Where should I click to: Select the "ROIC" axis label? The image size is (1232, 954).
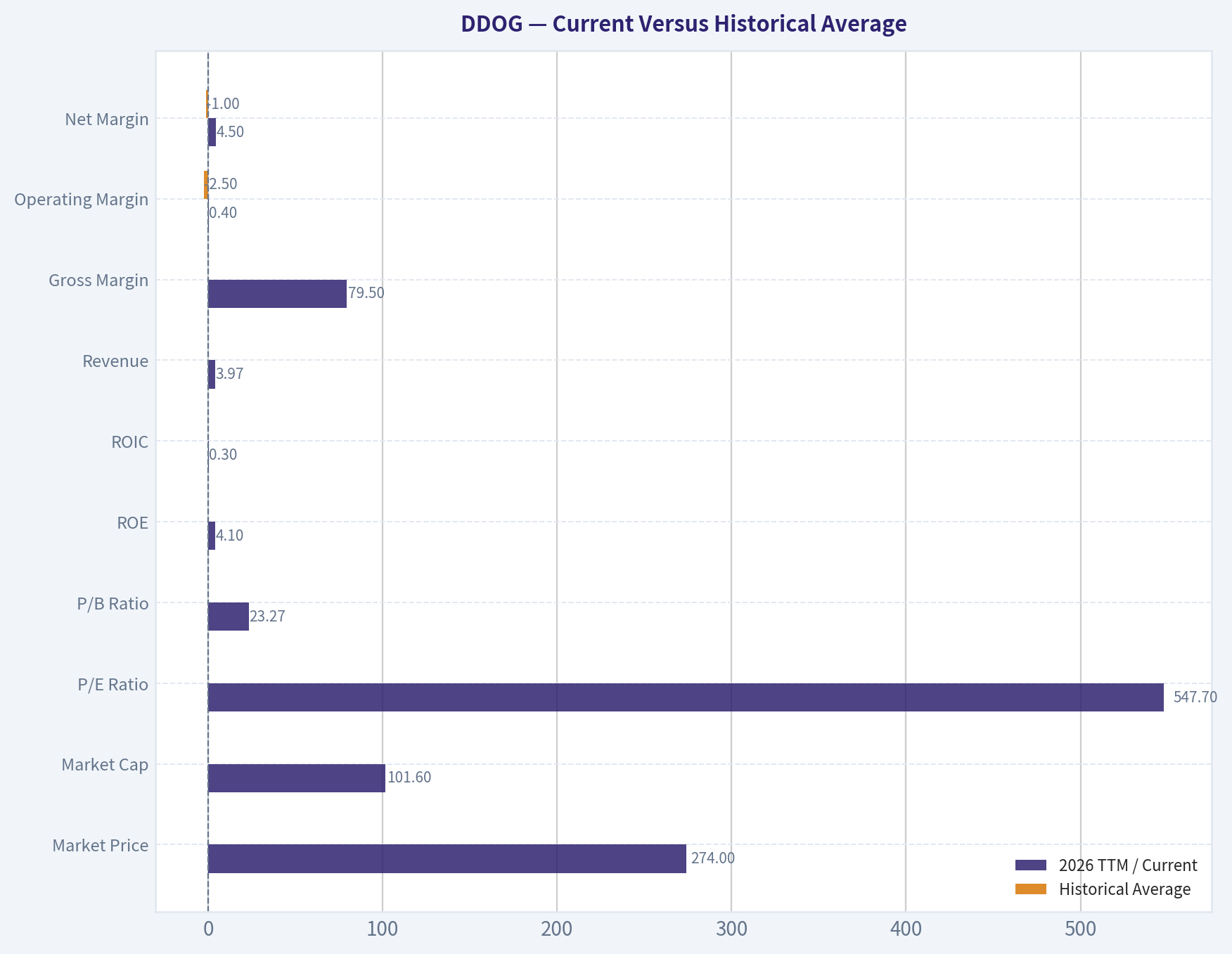tap(130, 442)
